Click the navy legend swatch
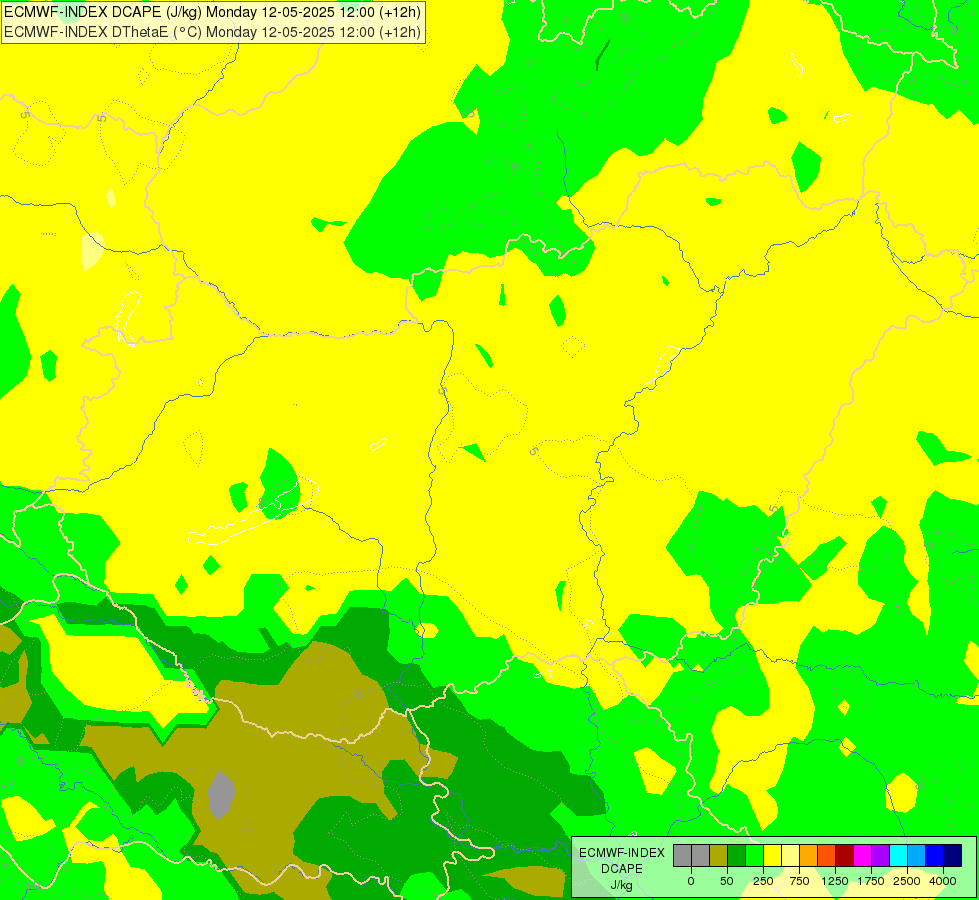979x900 pixels. point(953,855)
